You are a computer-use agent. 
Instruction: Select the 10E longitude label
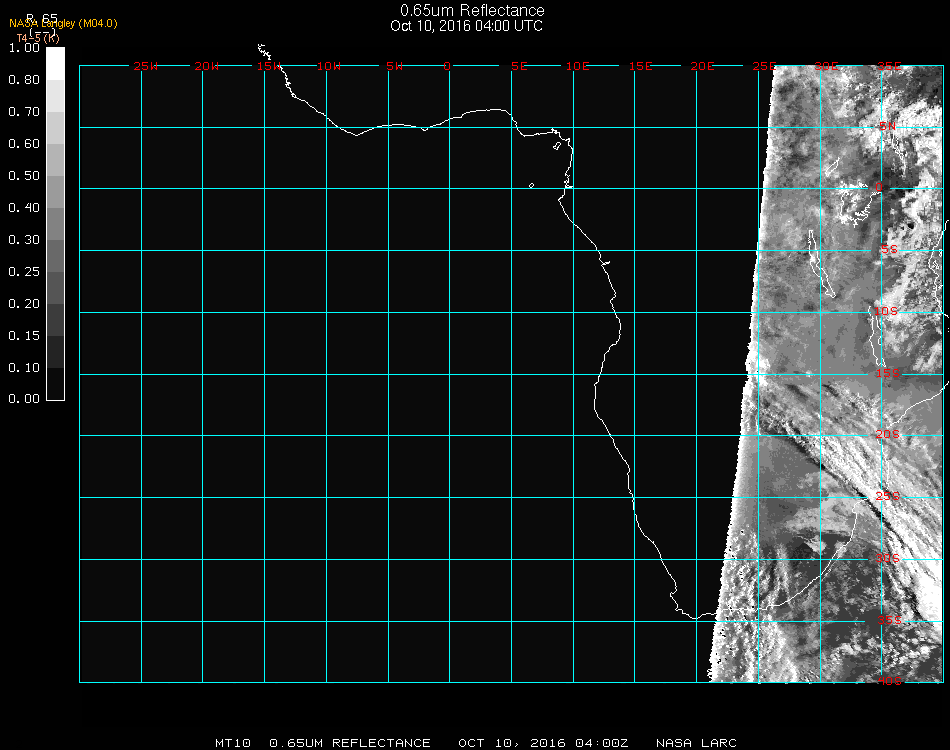coord(578,66)
